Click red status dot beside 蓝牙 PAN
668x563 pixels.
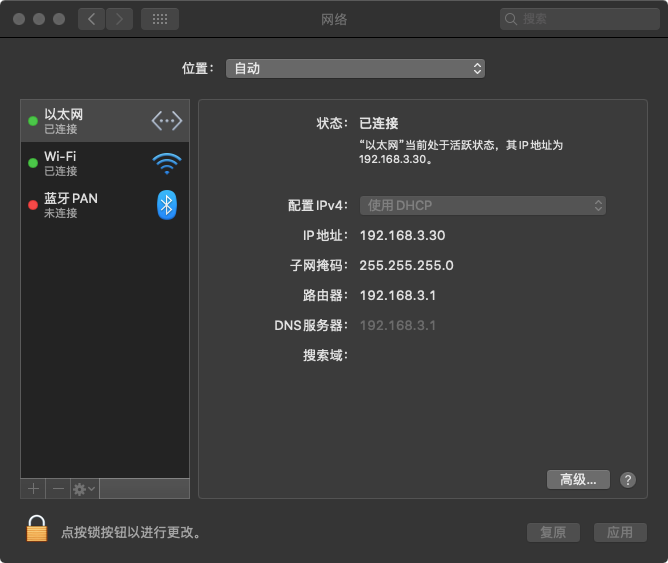[33, 205]
